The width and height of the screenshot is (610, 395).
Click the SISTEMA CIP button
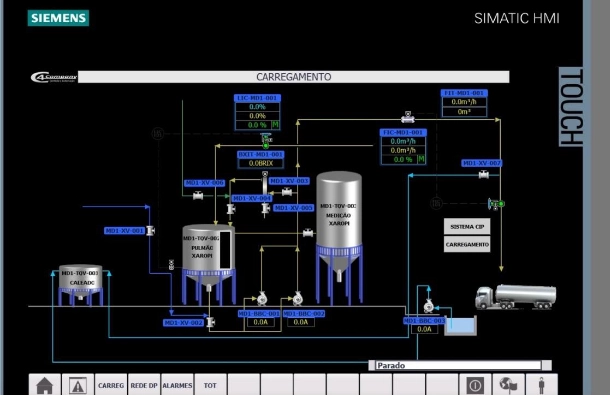[x=467, y=226]
